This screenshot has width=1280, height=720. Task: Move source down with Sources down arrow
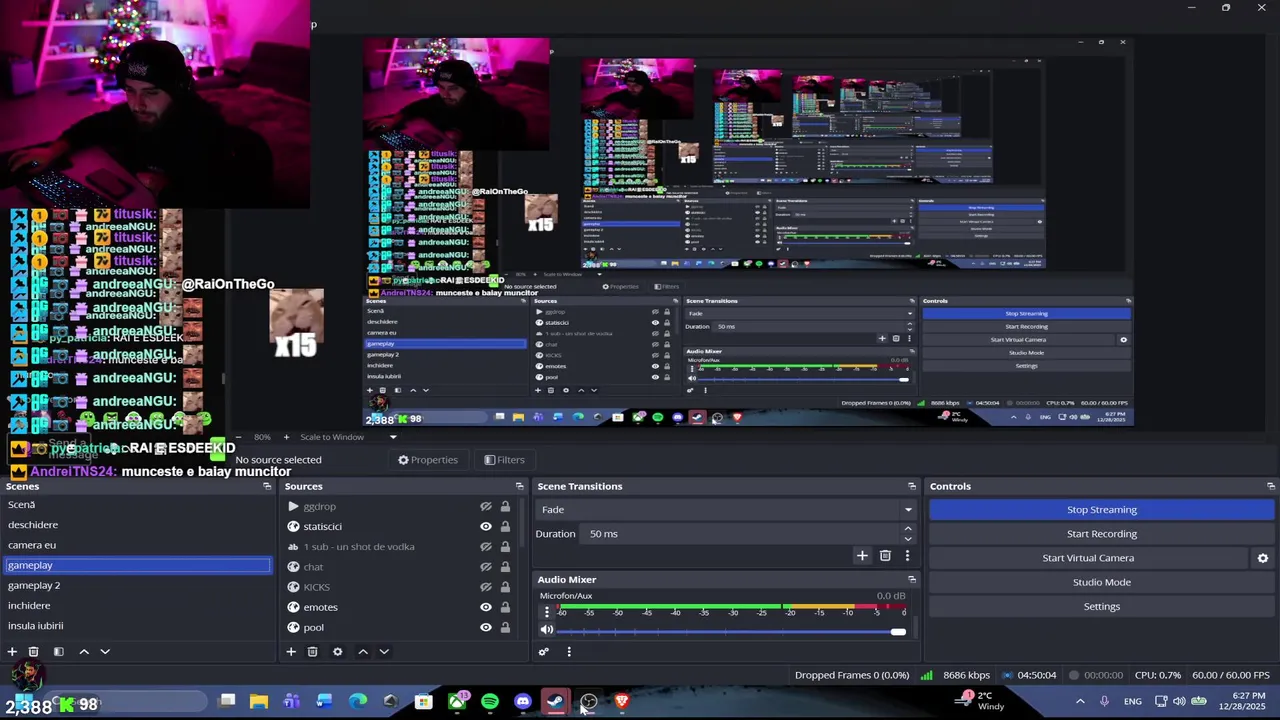tap(384, 651)
